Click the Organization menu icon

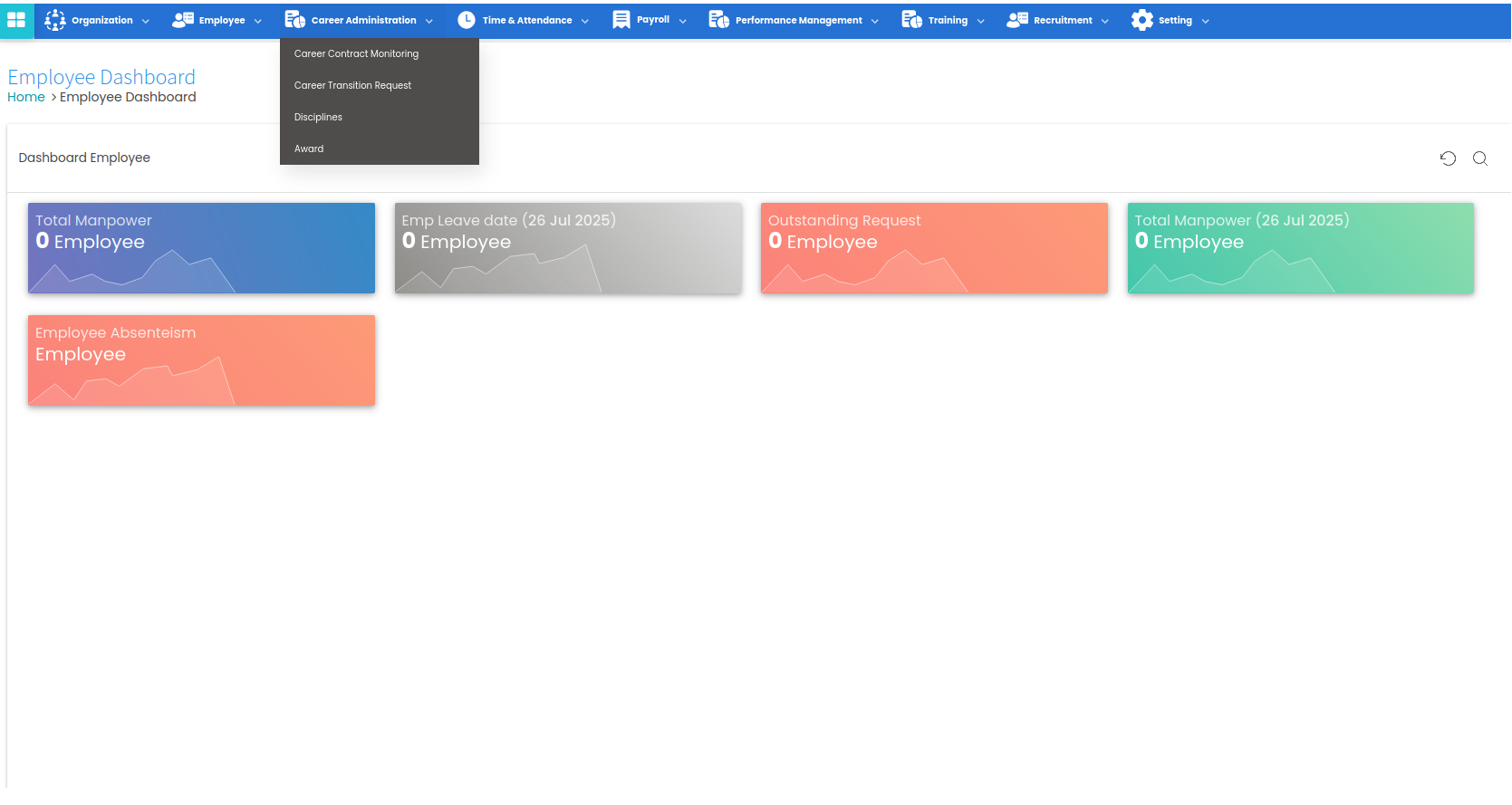(55, 20)
